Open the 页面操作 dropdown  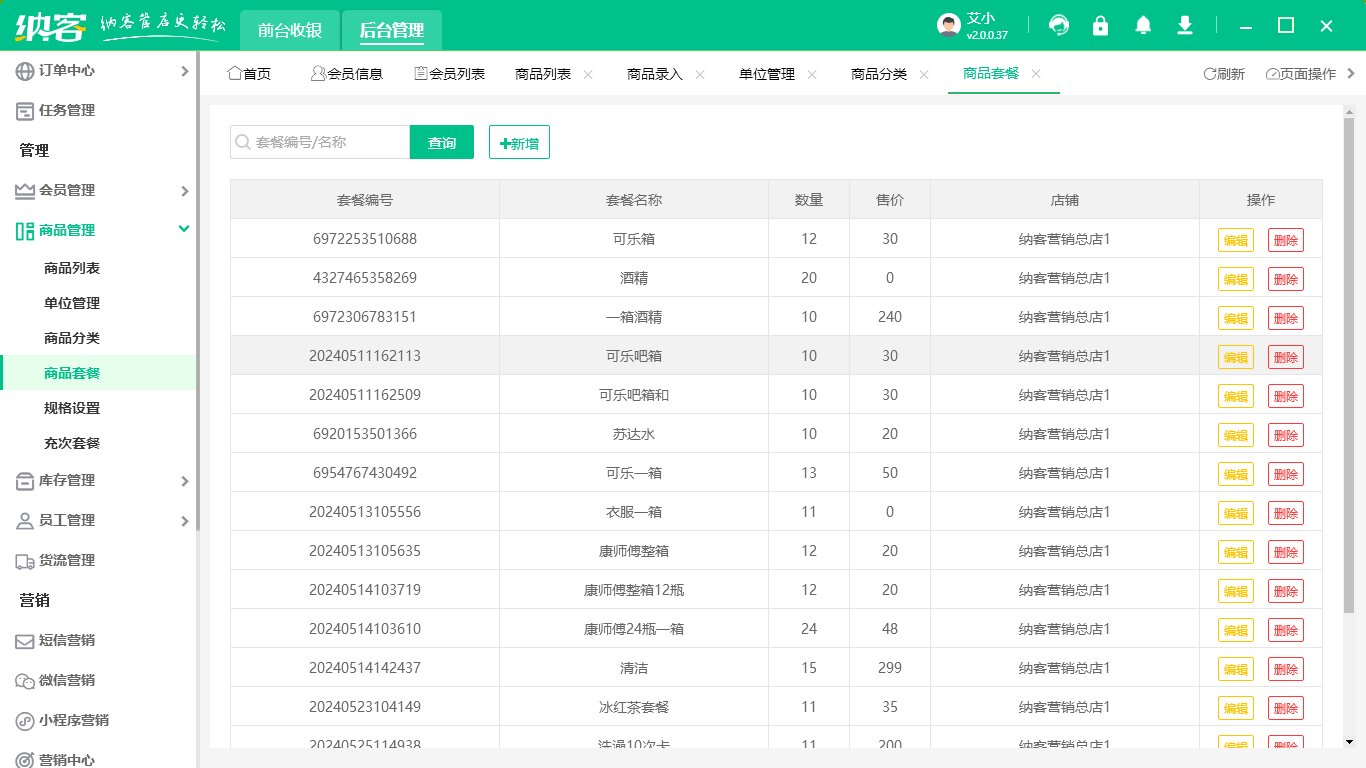[1300, 74]
